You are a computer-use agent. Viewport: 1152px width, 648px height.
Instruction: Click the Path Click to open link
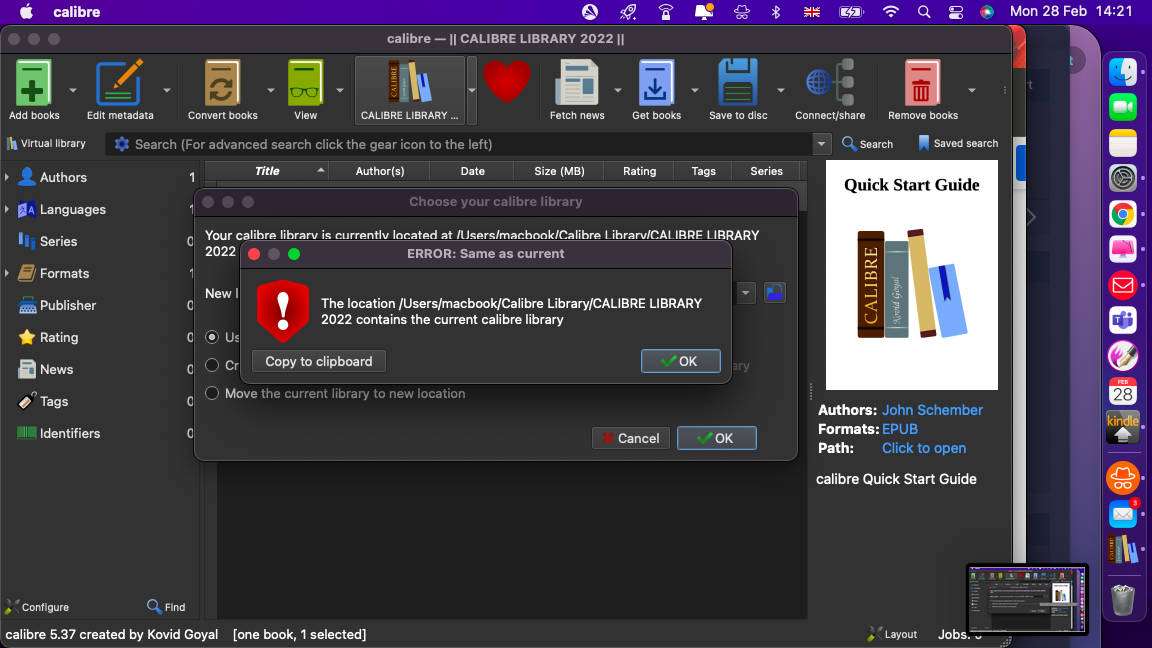click(924, 448)
